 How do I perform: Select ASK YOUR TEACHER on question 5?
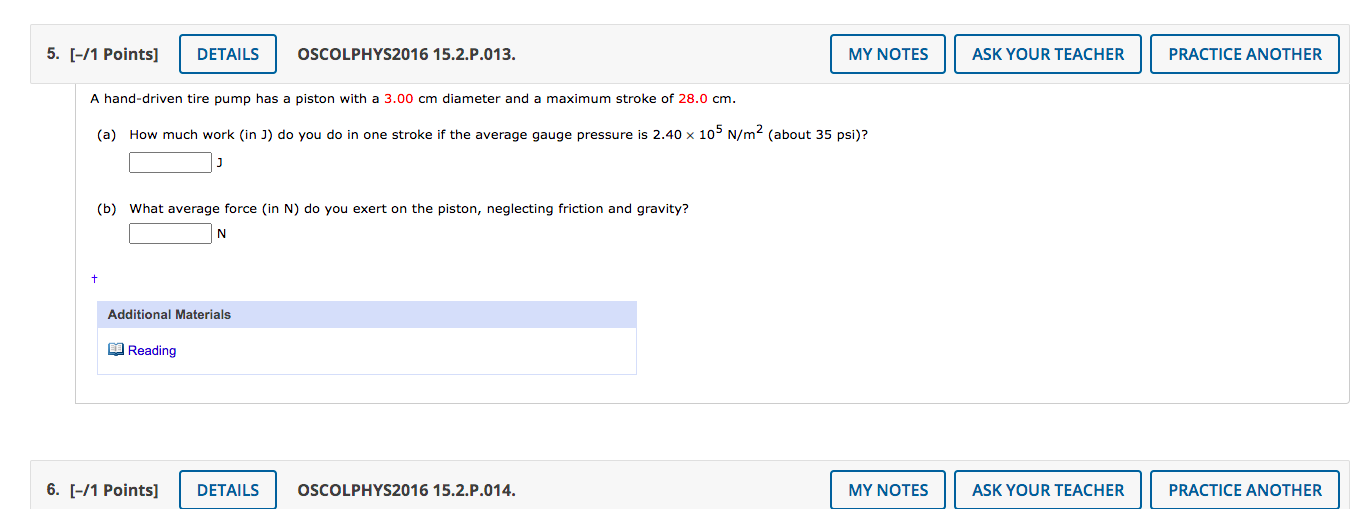(1048, 54)
